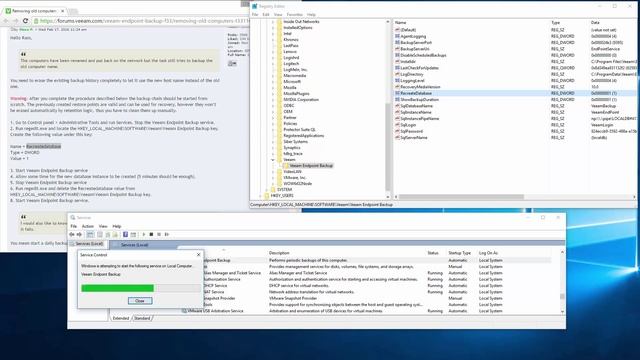Viewport: 640px width, 360px height.
Task: Click Help icon in Services toolbar
Action: click(x=125, y=235)
